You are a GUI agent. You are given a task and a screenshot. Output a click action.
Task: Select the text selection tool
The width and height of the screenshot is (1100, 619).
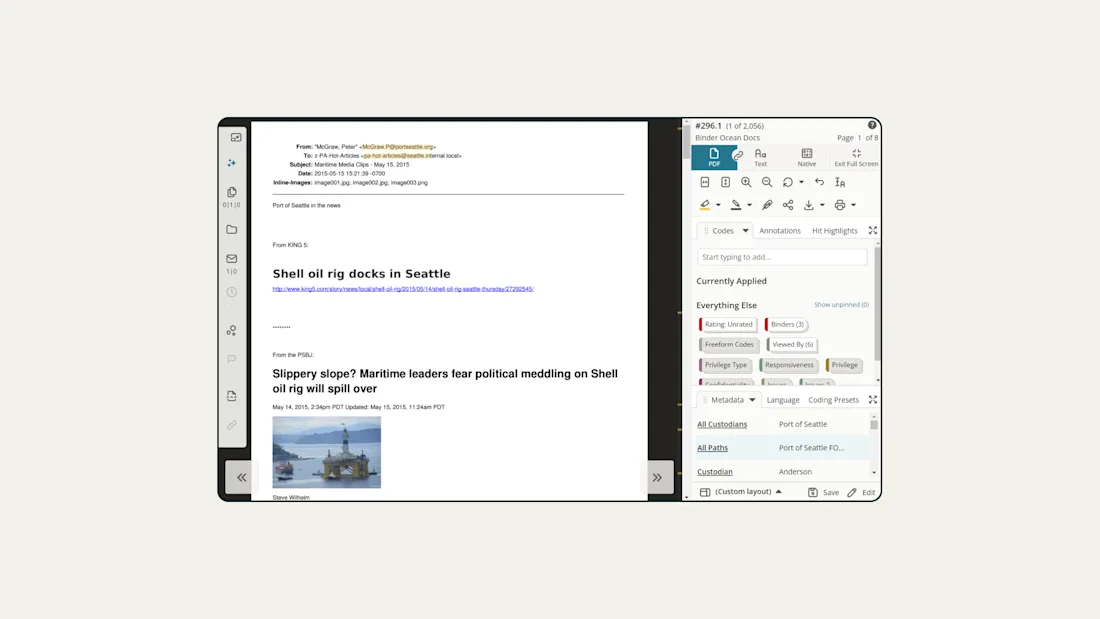click(x=840, y=182)
